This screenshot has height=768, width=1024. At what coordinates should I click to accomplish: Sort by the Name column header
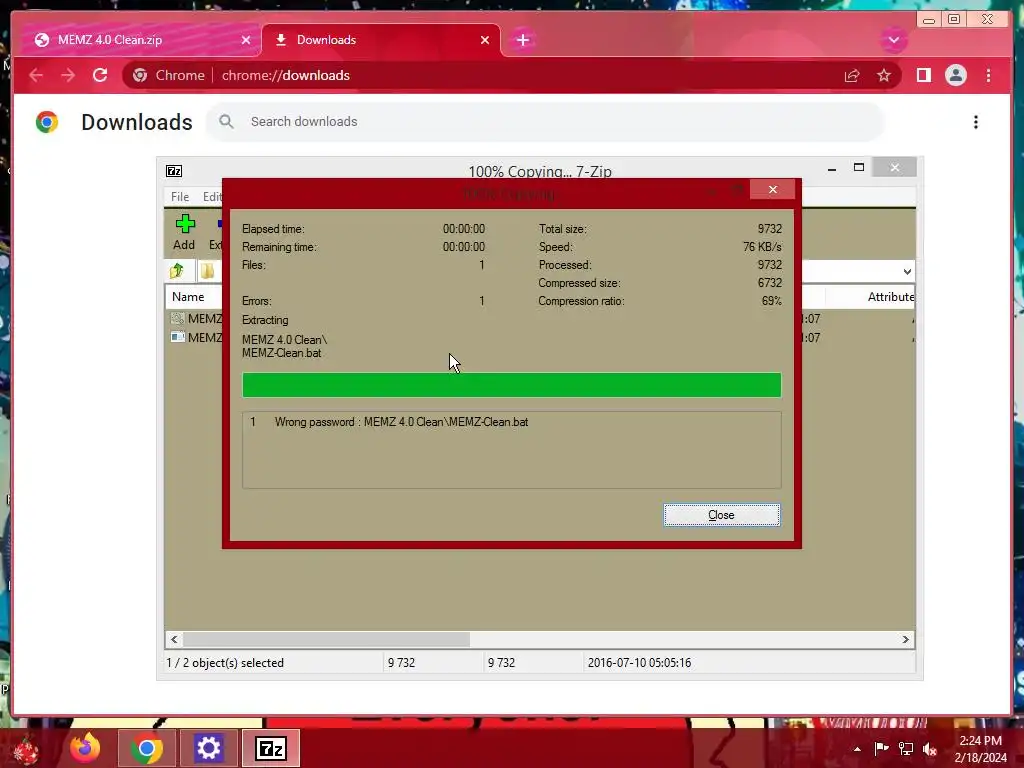click(188, 296)
